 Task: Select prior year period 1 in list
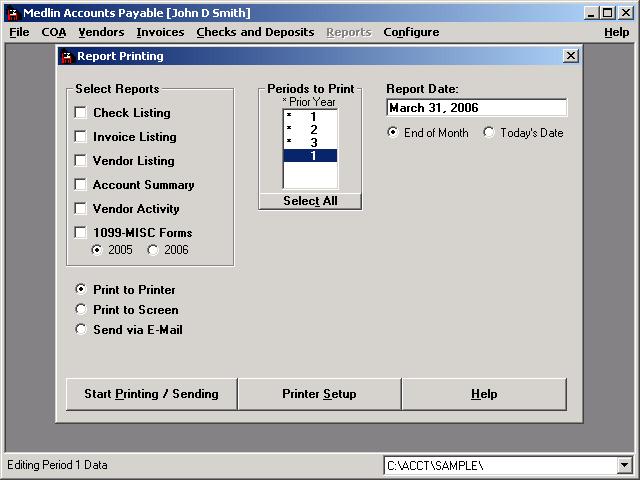(310, 117)
